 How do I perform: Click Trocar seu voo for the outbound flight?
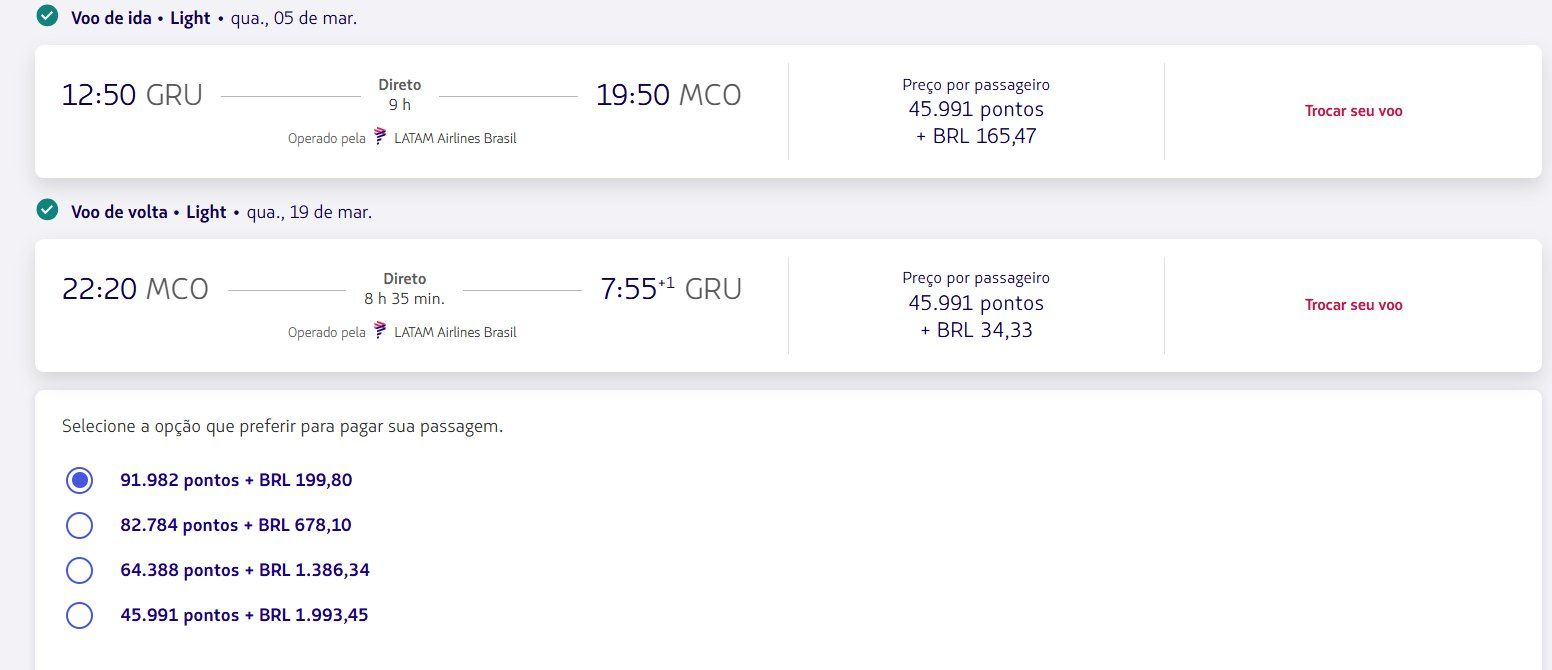pos(1353,111)
